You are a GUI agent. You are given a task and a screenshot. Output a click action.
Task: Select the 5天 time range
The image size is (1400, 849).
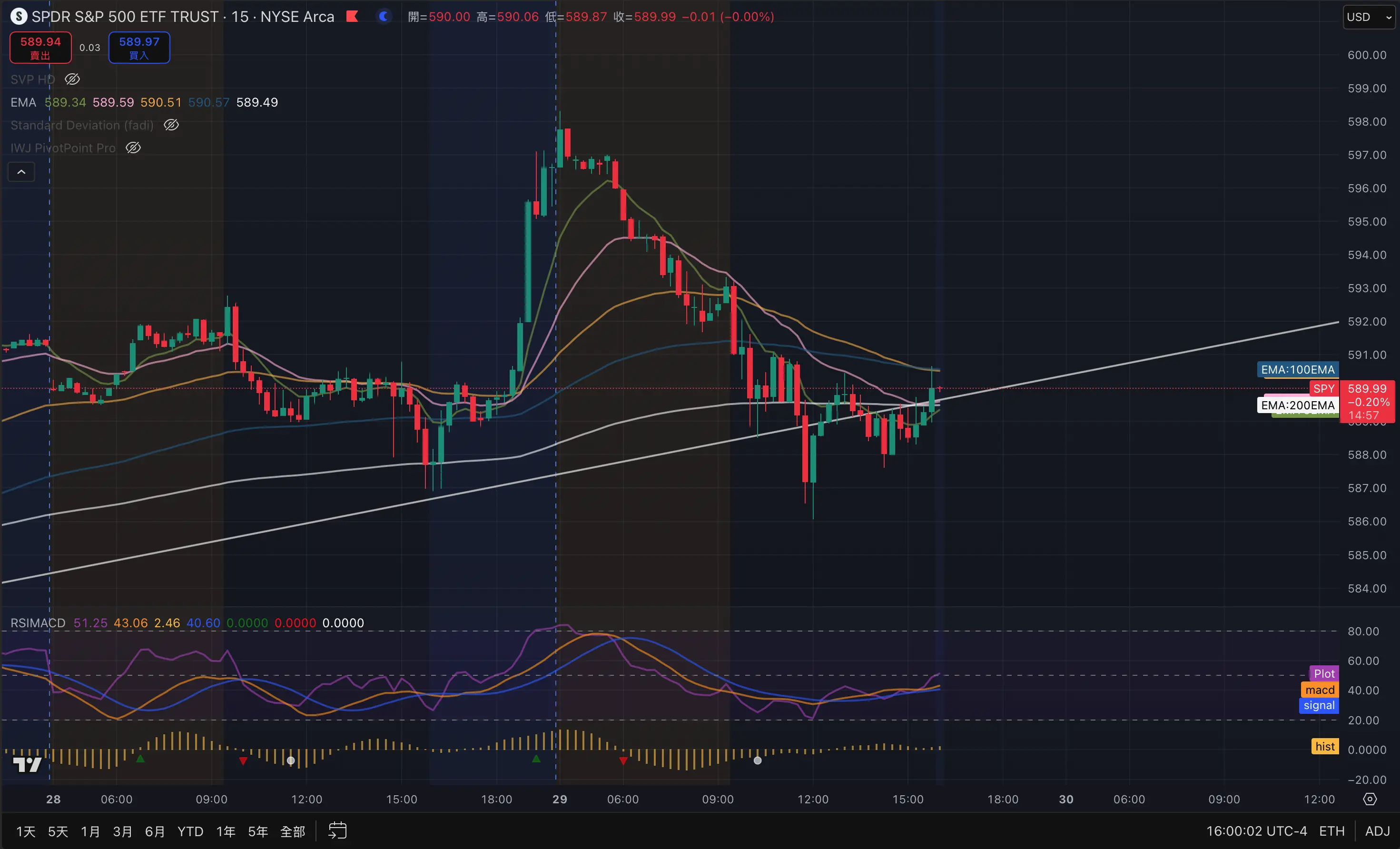58,831
